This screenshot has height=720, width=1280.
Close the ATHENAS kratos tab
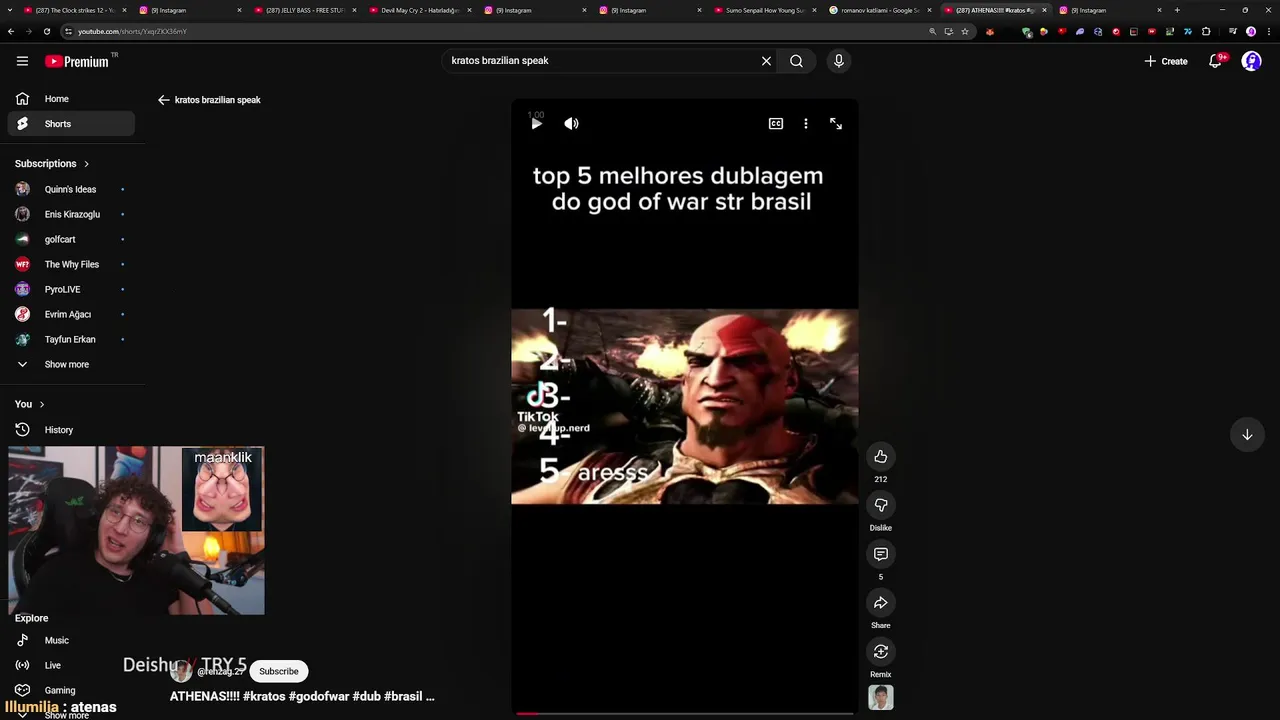(1045, 10)
